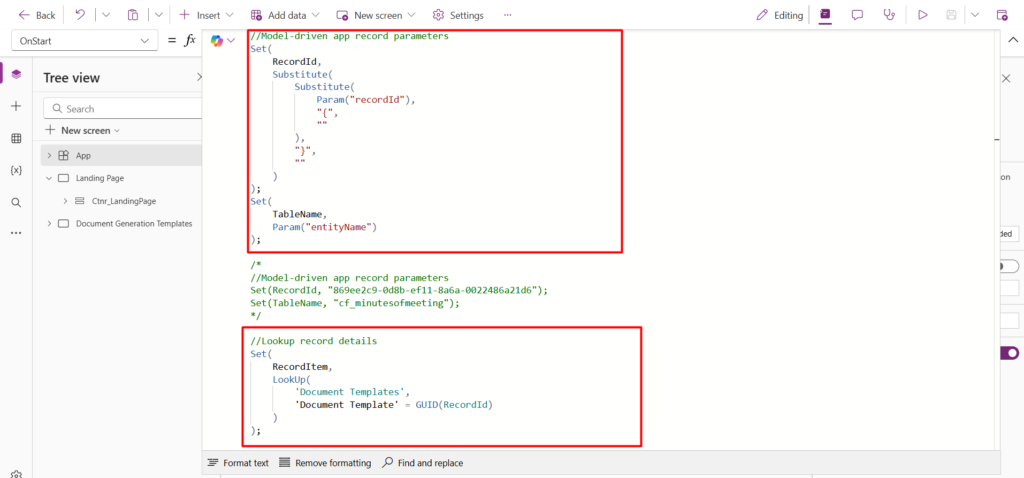Open the Add data menu
This screenshot has width=1024, height=478.
285,15
